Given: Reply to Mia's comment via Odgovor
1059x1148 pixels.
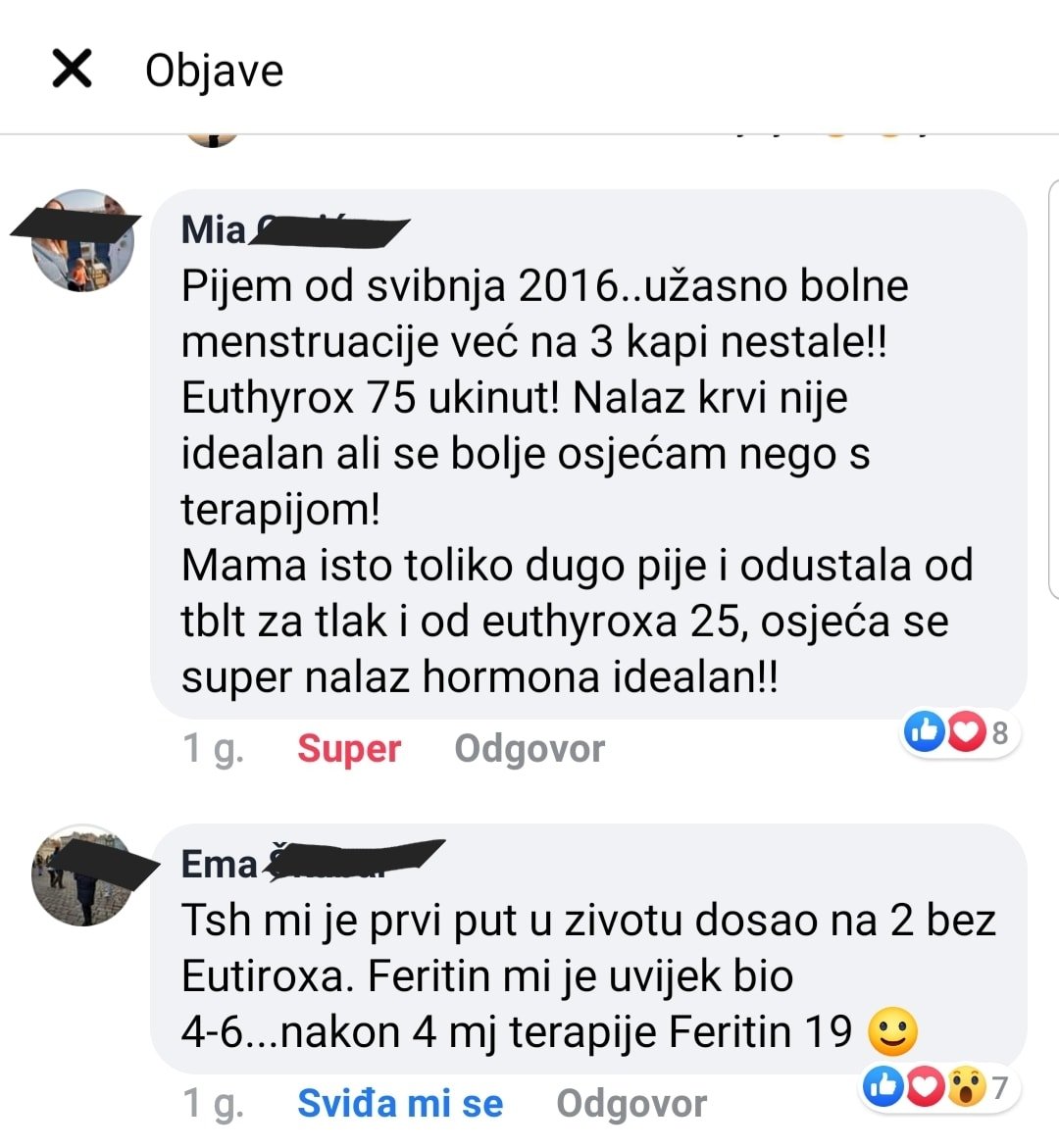Looking at the screenshot, I should click(x=529, y=749).
